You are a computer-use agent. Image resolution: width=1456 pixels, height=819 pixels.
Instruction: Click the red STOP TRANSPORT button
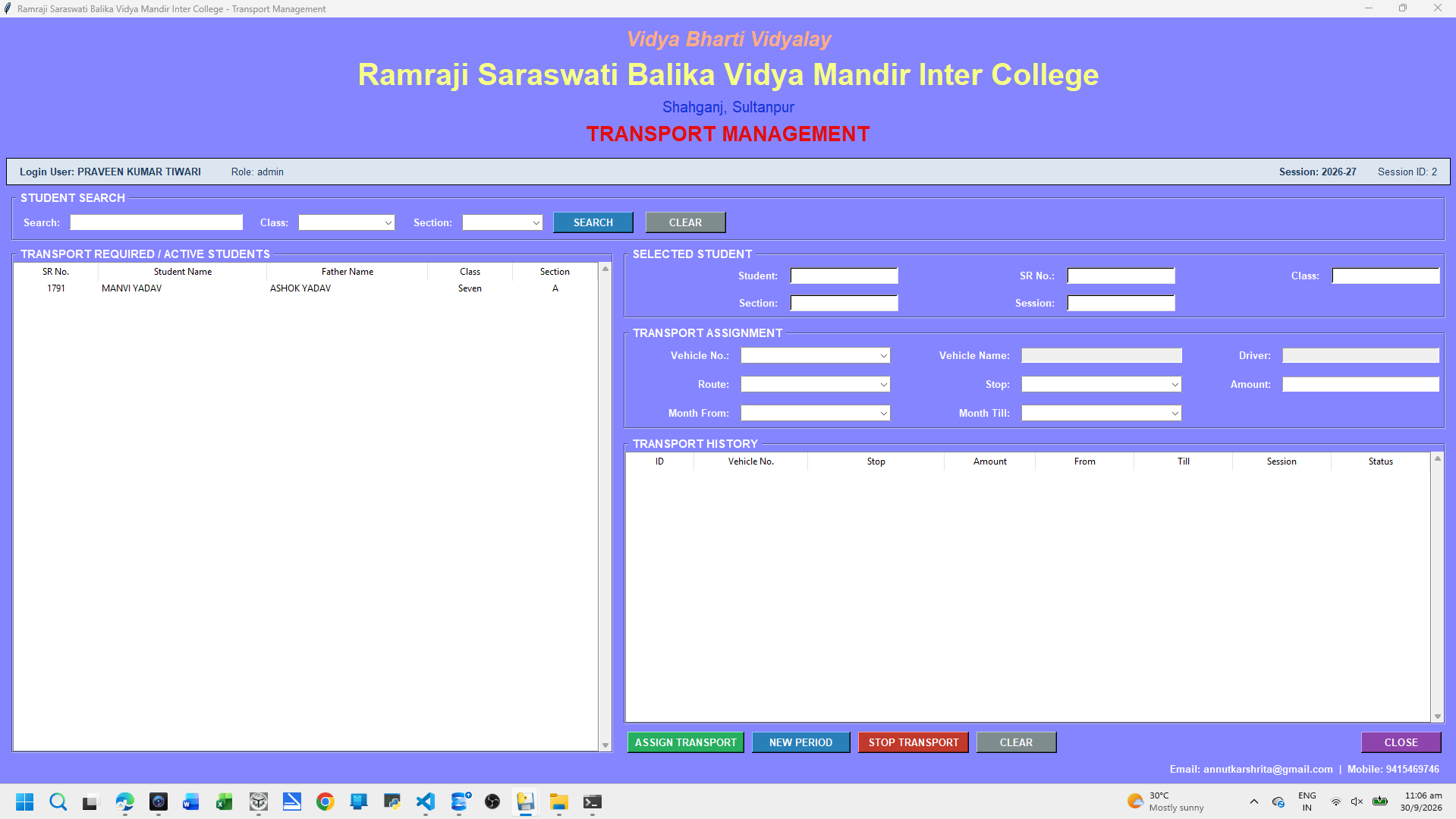[914, 742]
